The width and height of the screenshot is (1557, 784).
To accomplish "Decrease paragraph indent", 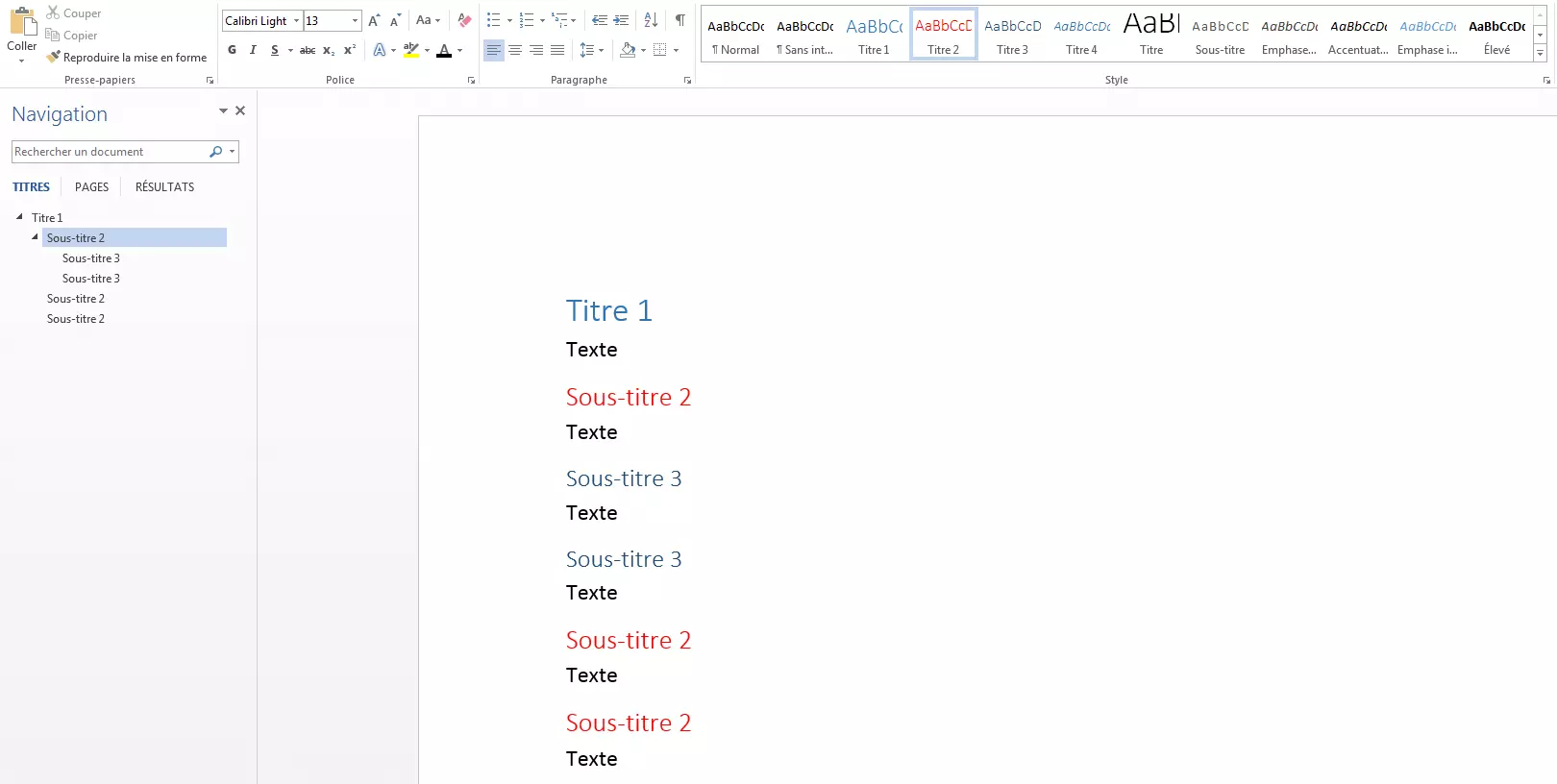I will (600, 20).
